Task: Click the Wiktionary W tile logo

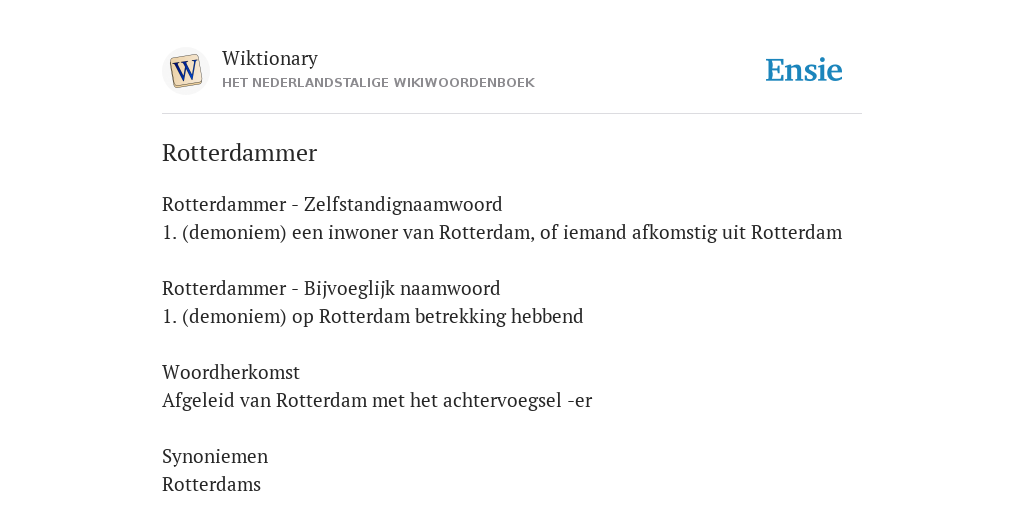Action: (x=185, y=71)
